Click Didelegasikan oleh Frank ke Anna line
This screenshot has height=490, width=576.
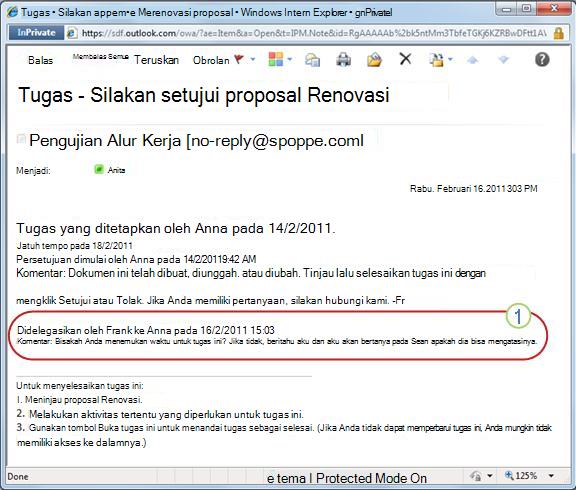point(146,330)
